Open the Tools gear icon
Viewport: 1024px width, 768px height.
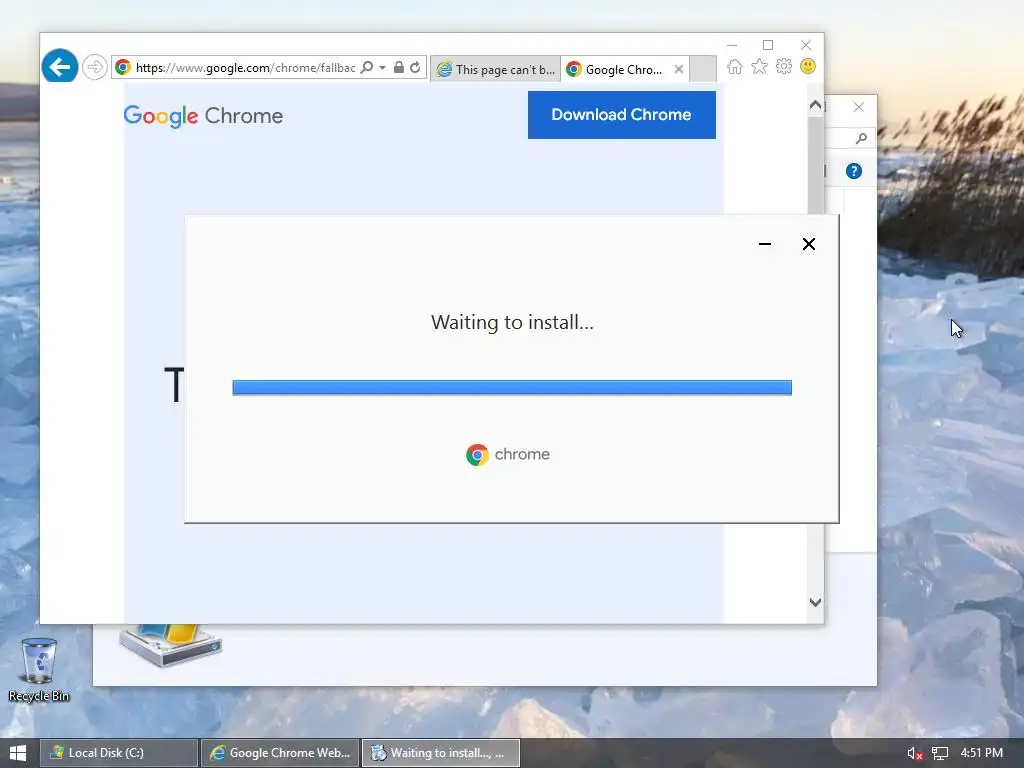click(x=784, y=67)
